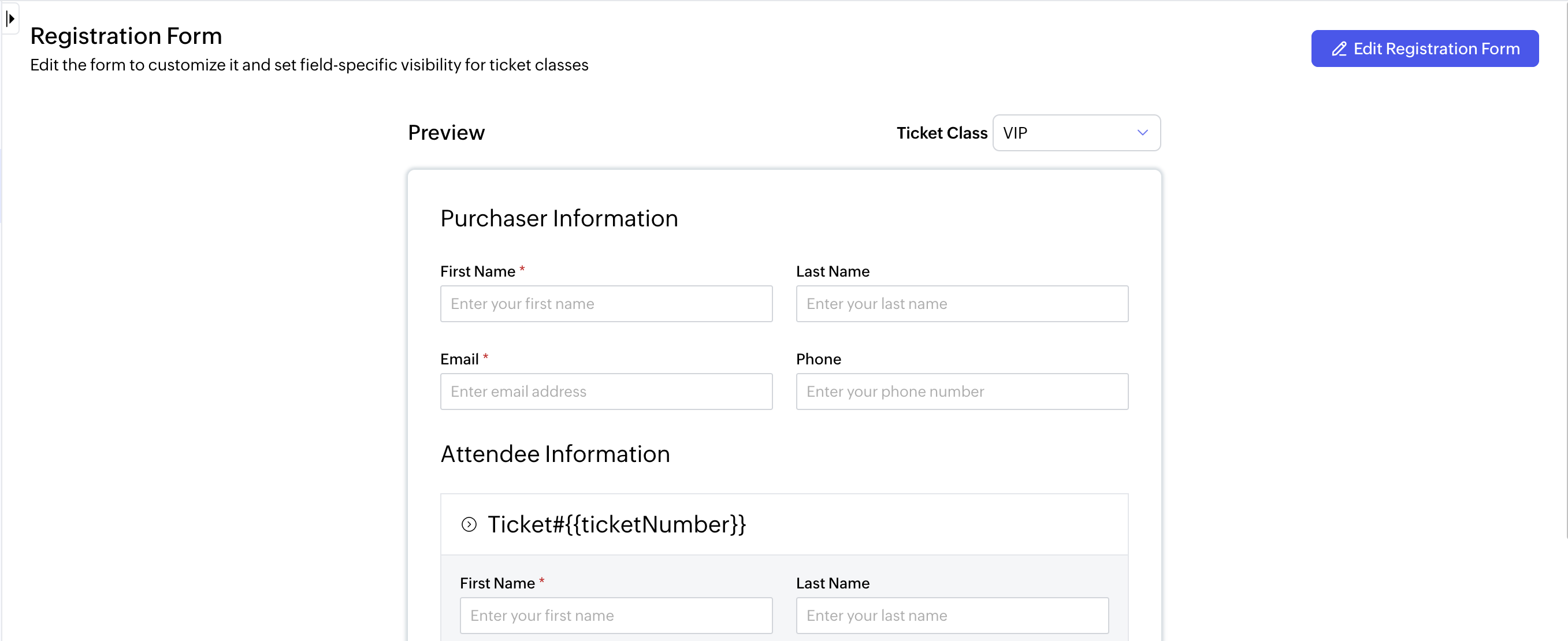Focus the purchaser Last Name field

coord(962,304)
